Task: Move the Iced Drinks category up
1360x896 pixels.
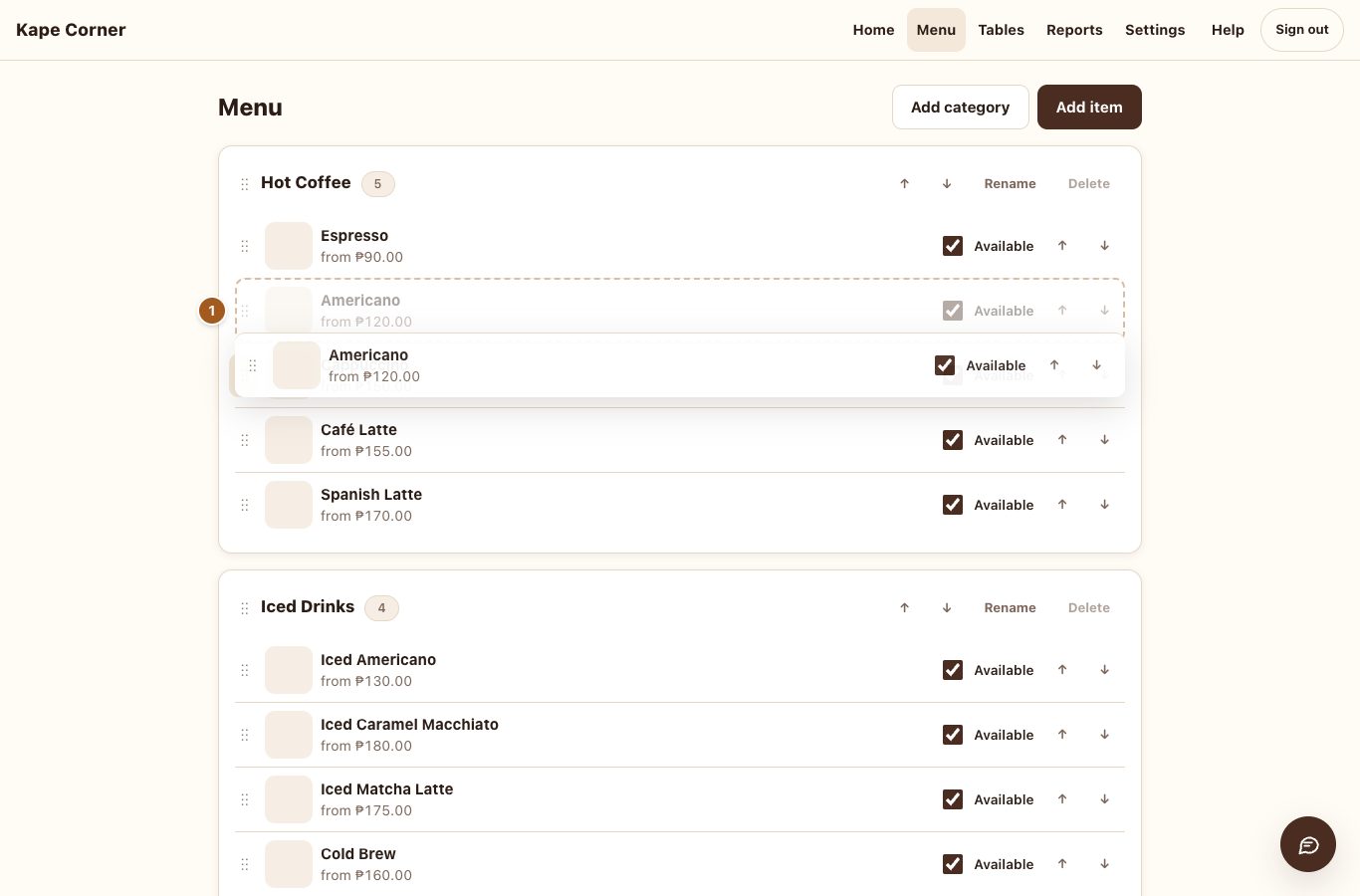Action: click(x=905, y=607)
